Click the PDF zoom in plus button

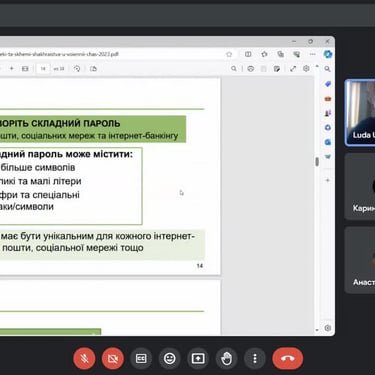click(11, 69)
